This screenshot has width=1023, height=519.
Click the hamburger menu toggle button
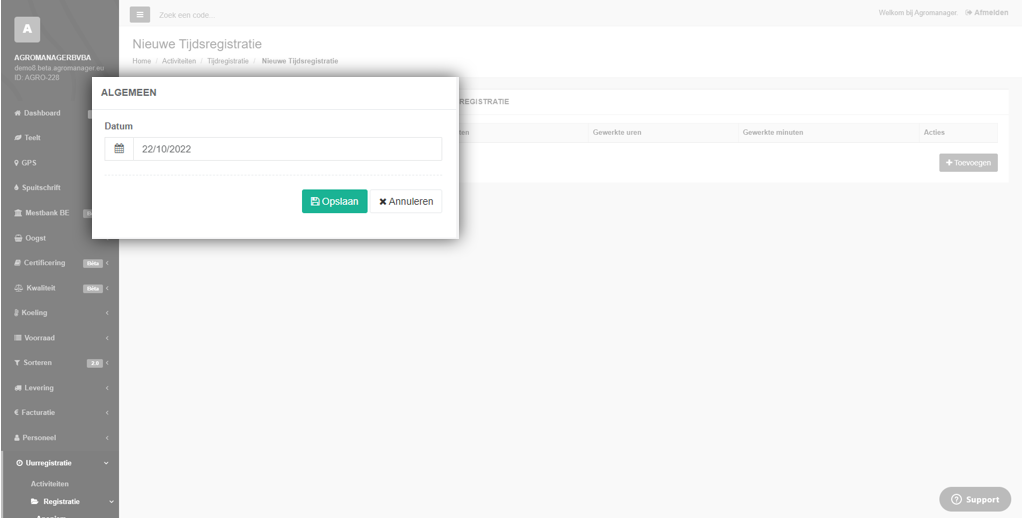[x=140, y=14]
